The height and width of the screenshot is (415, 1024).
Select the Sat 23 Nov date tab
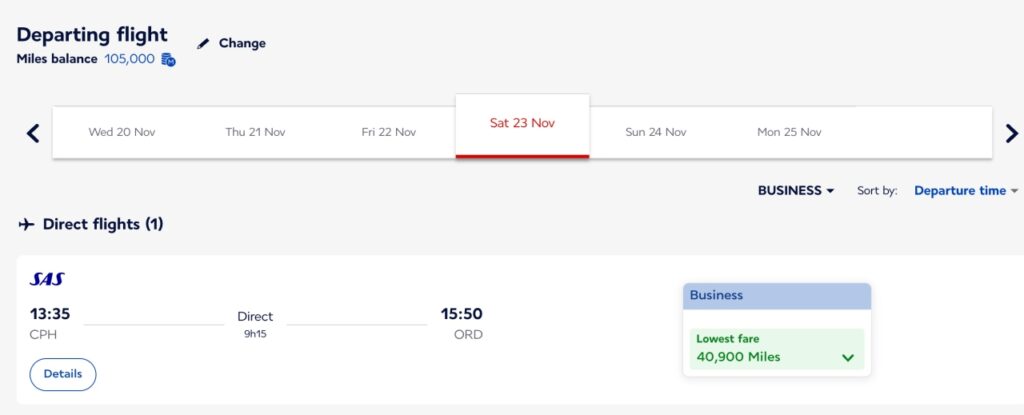pyautogui.click(x=522, y=126)
